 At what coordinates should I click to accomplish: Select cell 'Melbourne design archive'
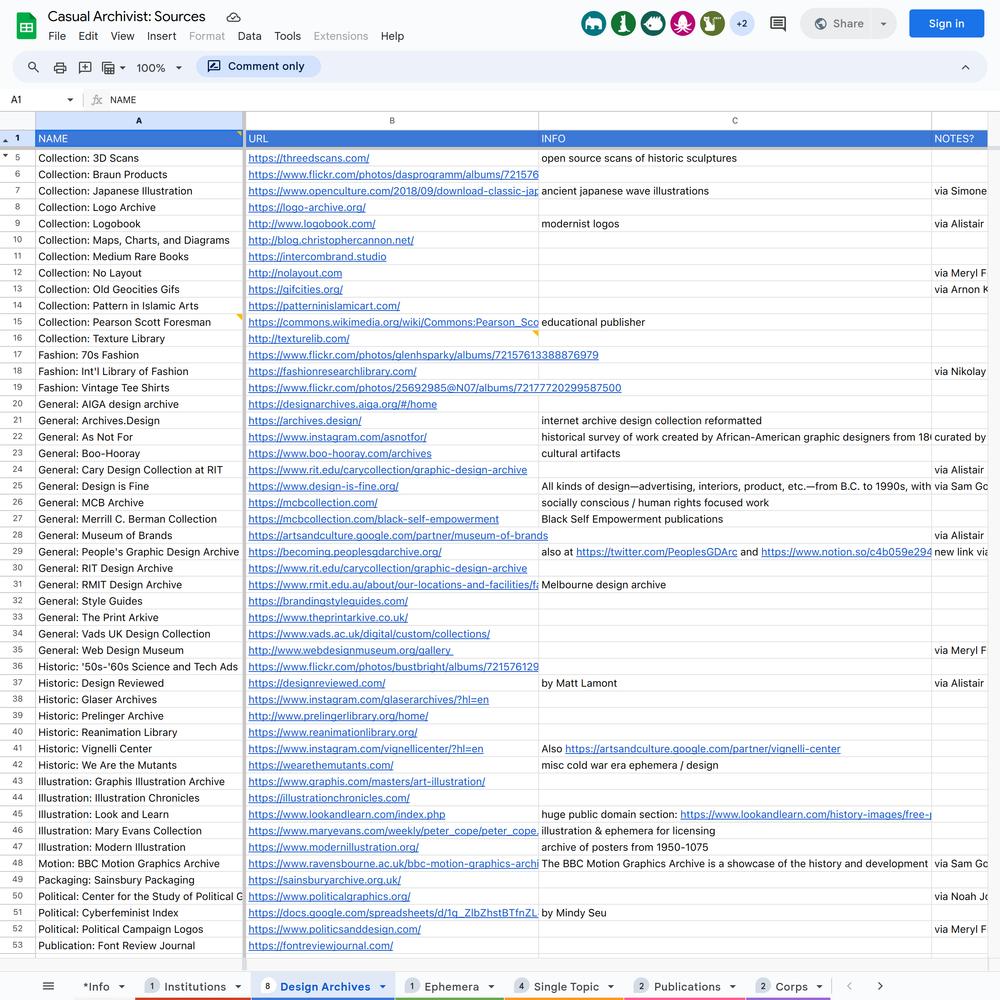pos(735,585)
